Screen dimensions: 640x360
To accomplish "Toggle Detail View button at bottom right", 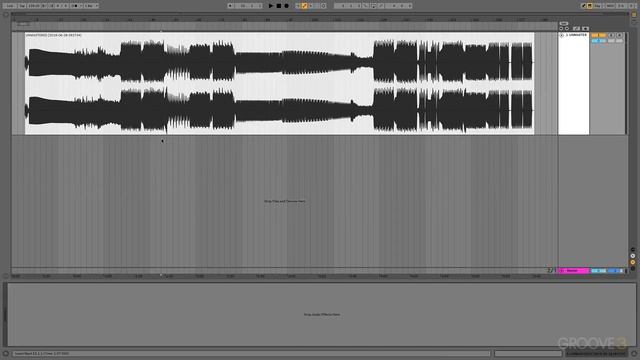I will (634, 353).
